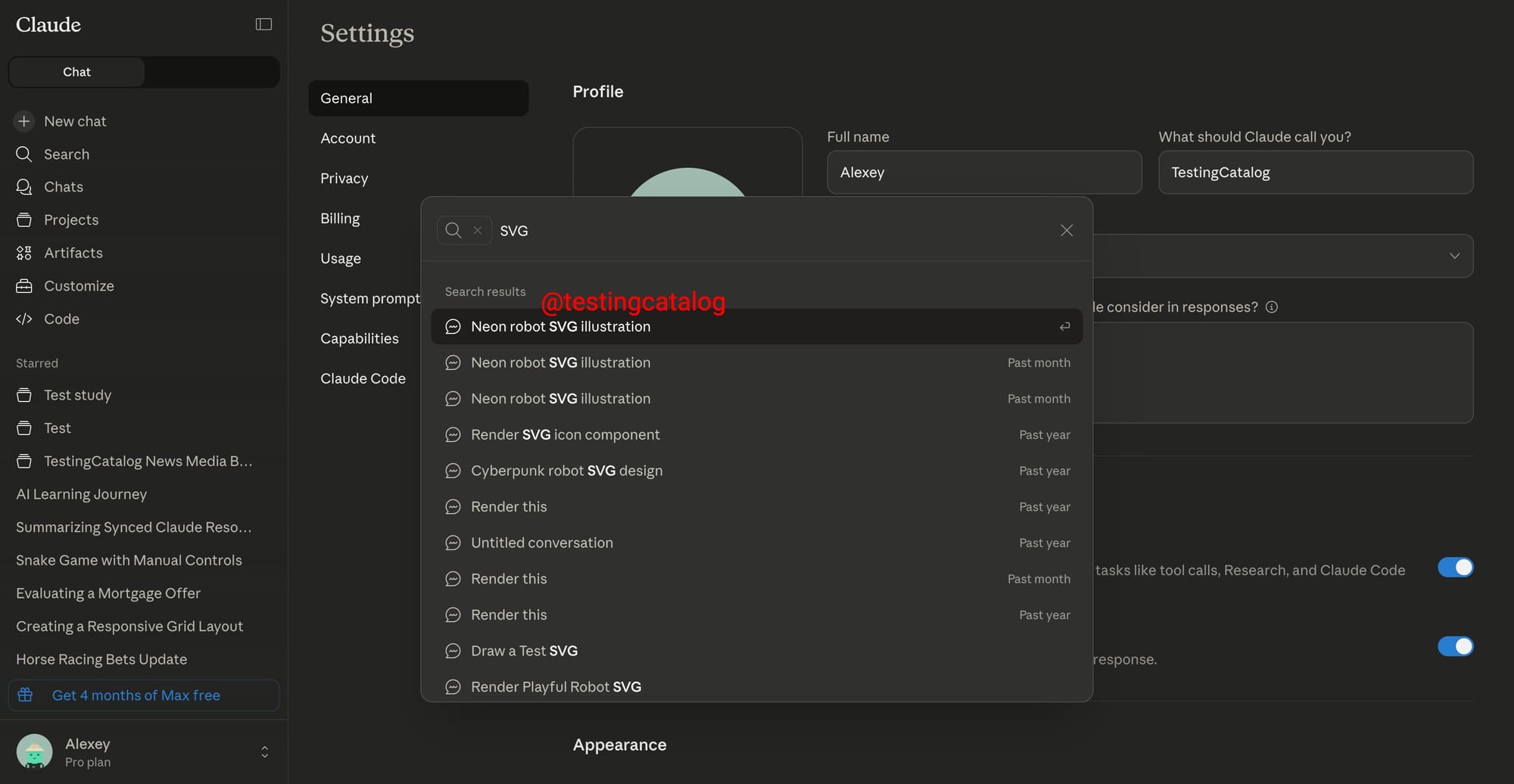Click the Artifacts shapes icon
1514x784 pixels.
click(24, 253)
